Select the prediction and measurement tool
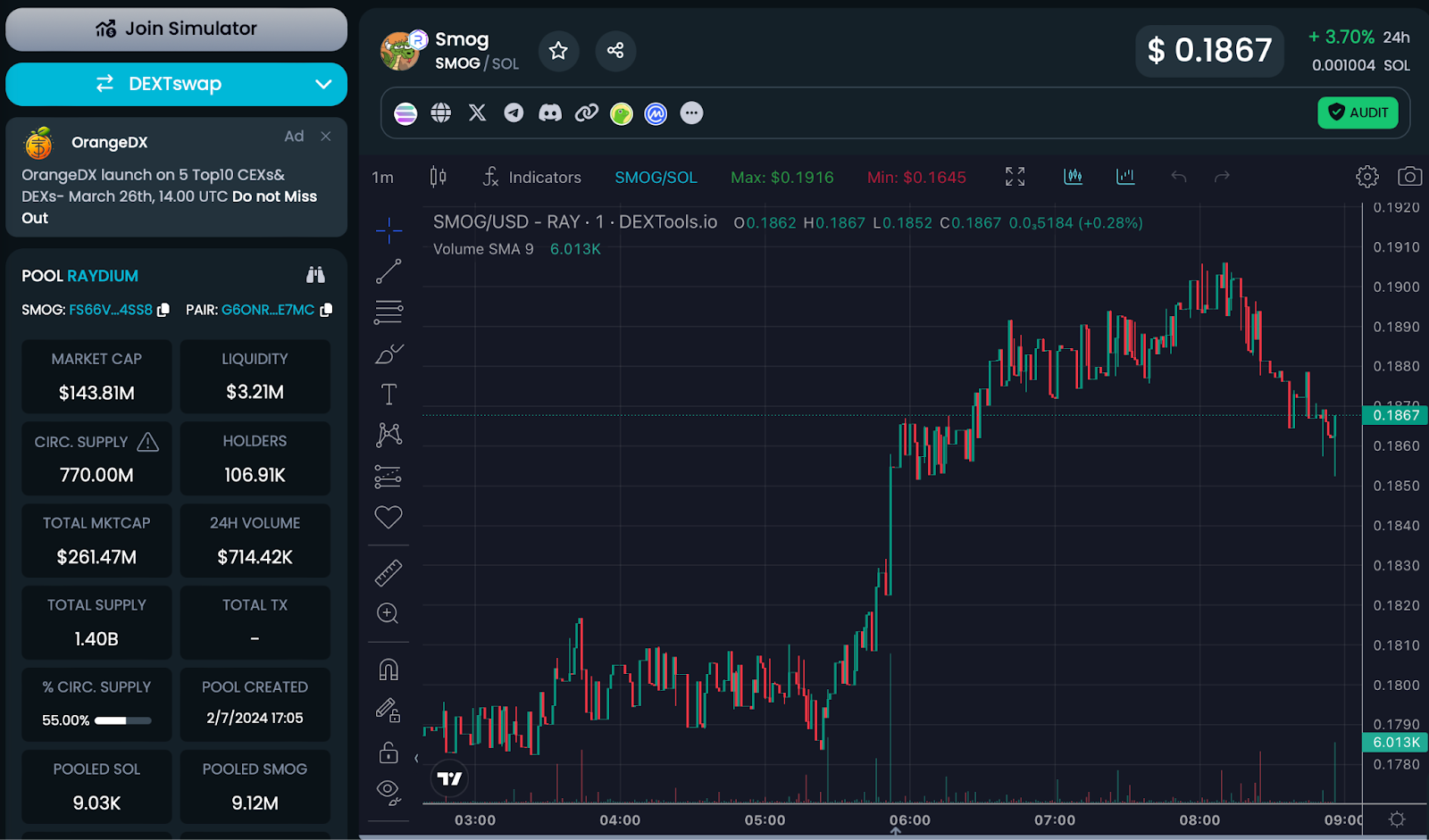Image resolution: width=1429 pixels, height=840 pixels. (389, 477)
